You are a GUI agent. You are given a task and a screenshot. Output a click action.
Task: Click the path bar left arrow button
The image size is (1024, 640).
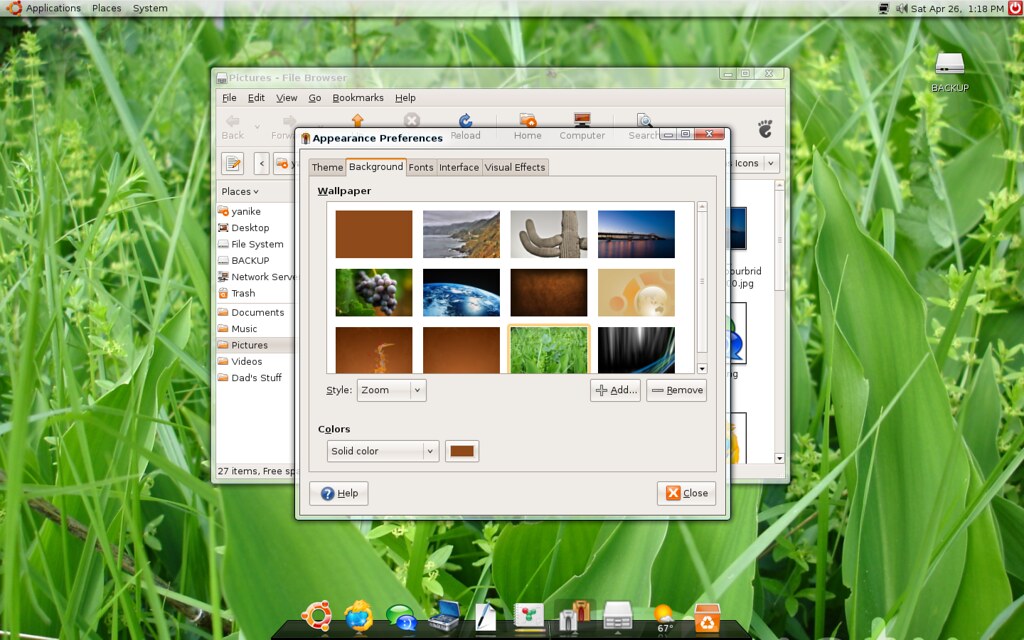pos(262,163)
